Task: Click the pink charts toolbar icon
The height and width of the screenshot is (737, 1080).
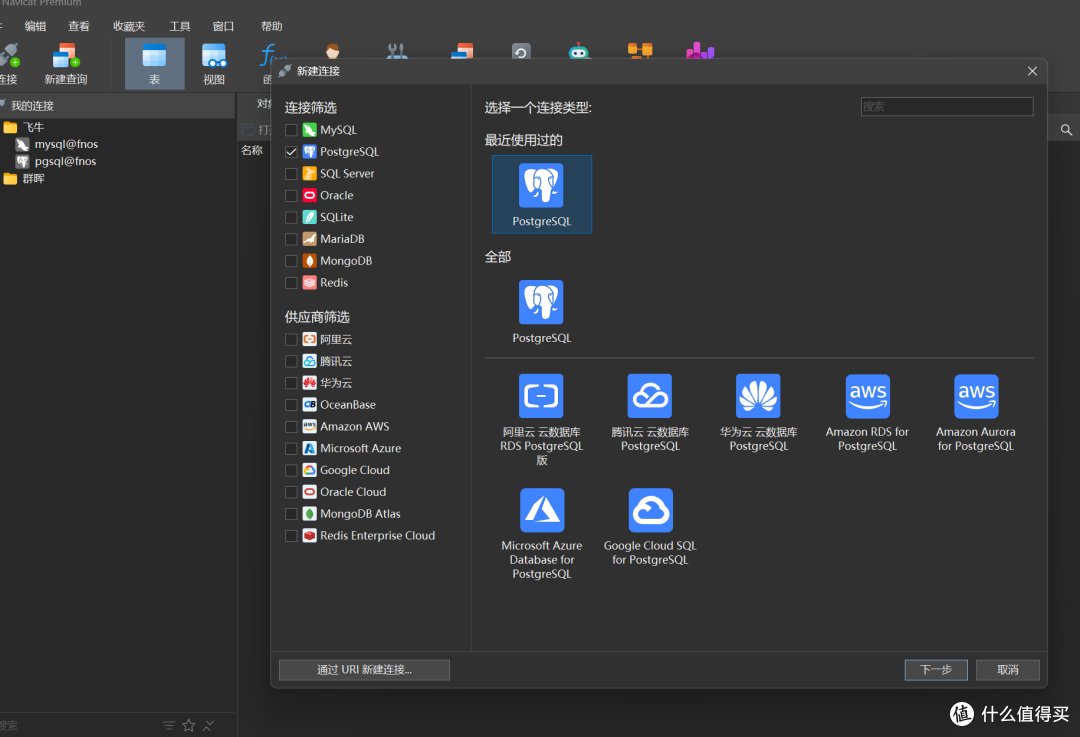Action: click(x=700, y=50)
